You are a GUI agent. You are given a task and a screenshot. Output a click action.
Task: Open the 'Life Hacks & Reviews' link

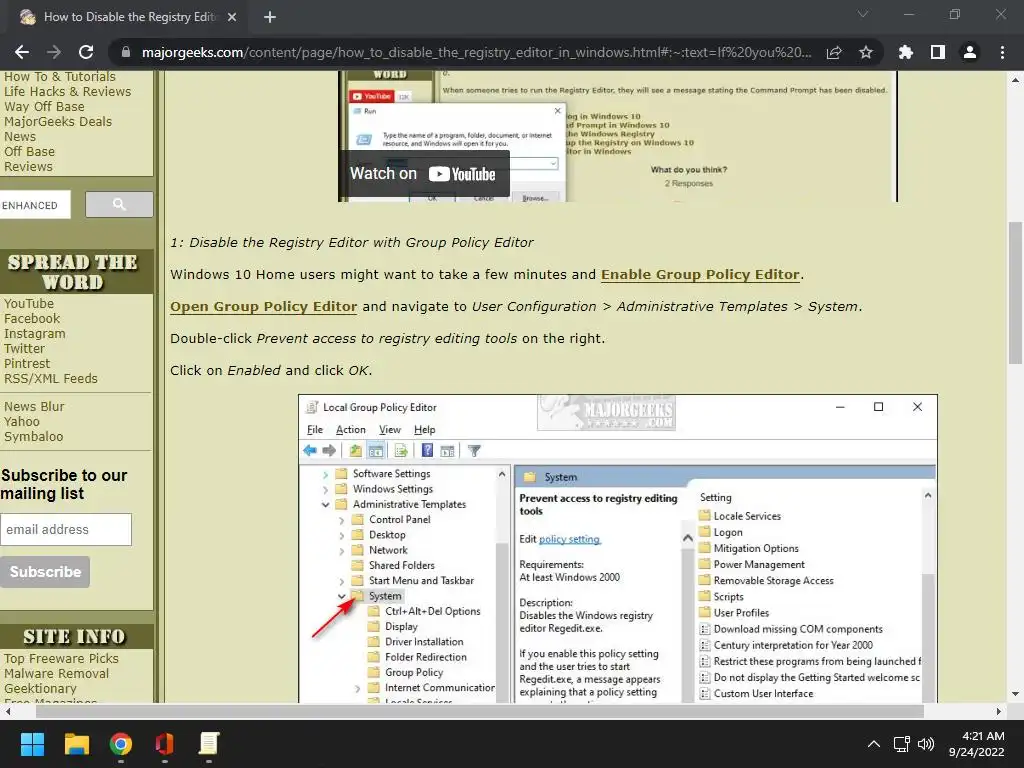pos(67,91)
